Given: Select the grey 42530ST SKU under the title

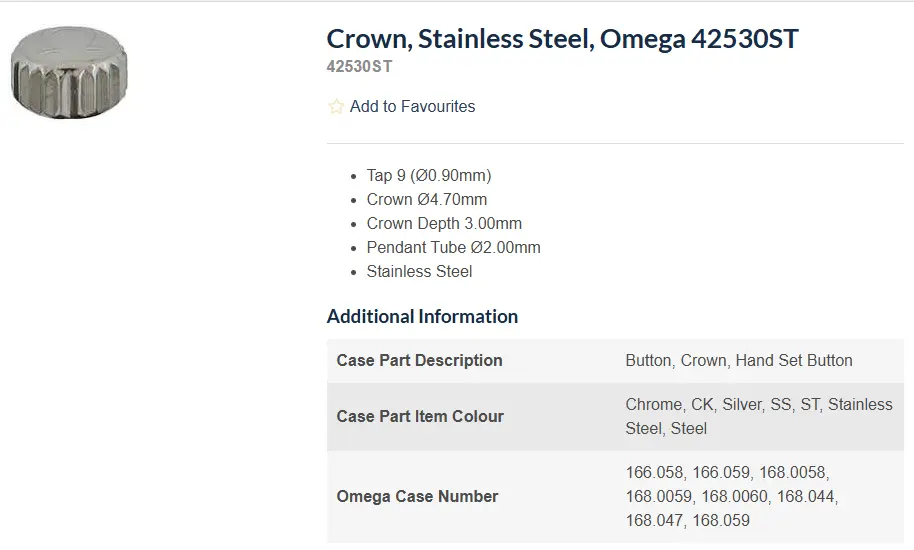Looking at the screenshot, I should 359,67.
